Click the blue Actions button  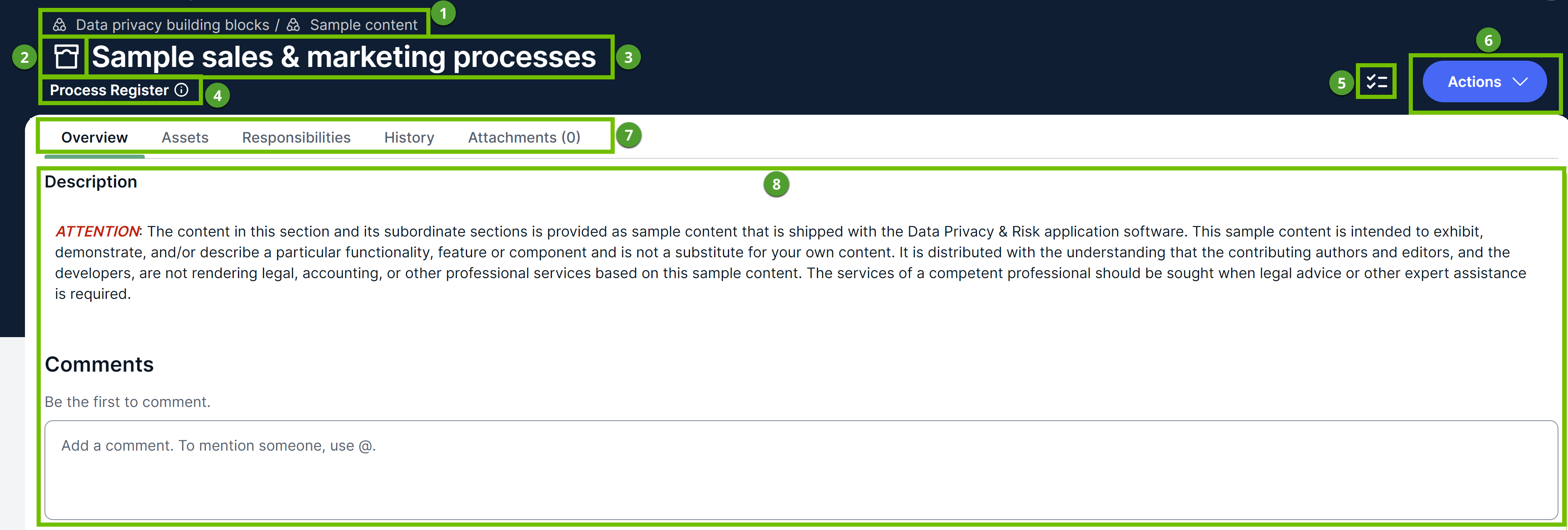(1474, 81)
